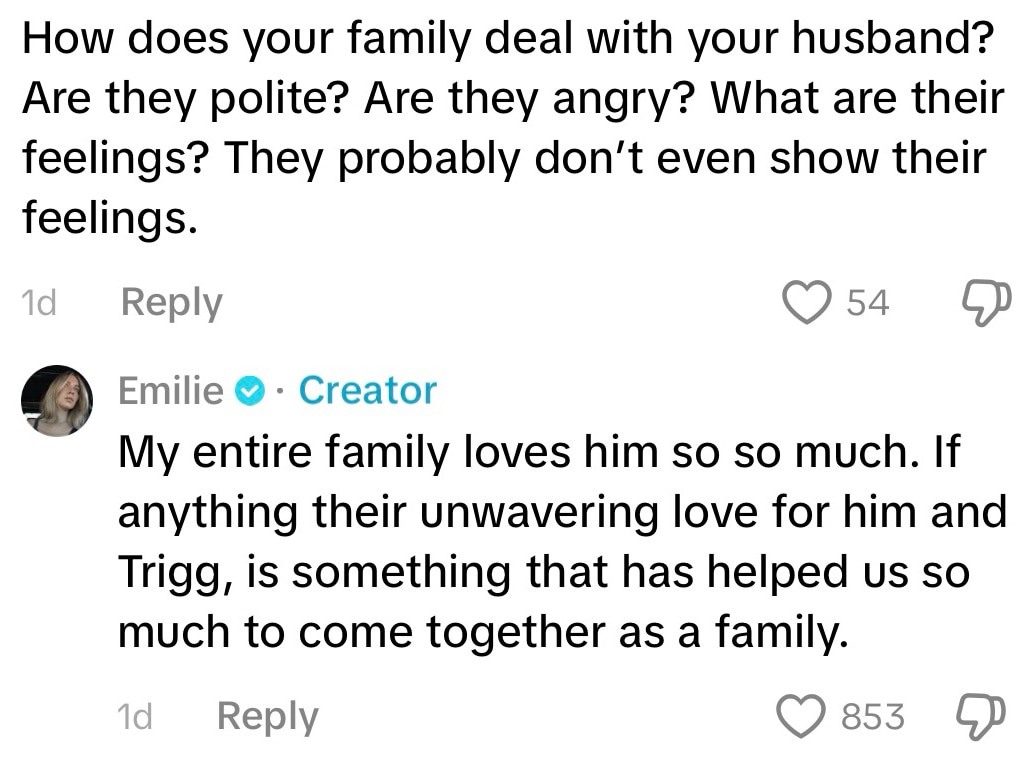Open Reply under Emilie's response
Image resolution: width=1024 pixels, height=759 pixels.
[x=266, y=715]
